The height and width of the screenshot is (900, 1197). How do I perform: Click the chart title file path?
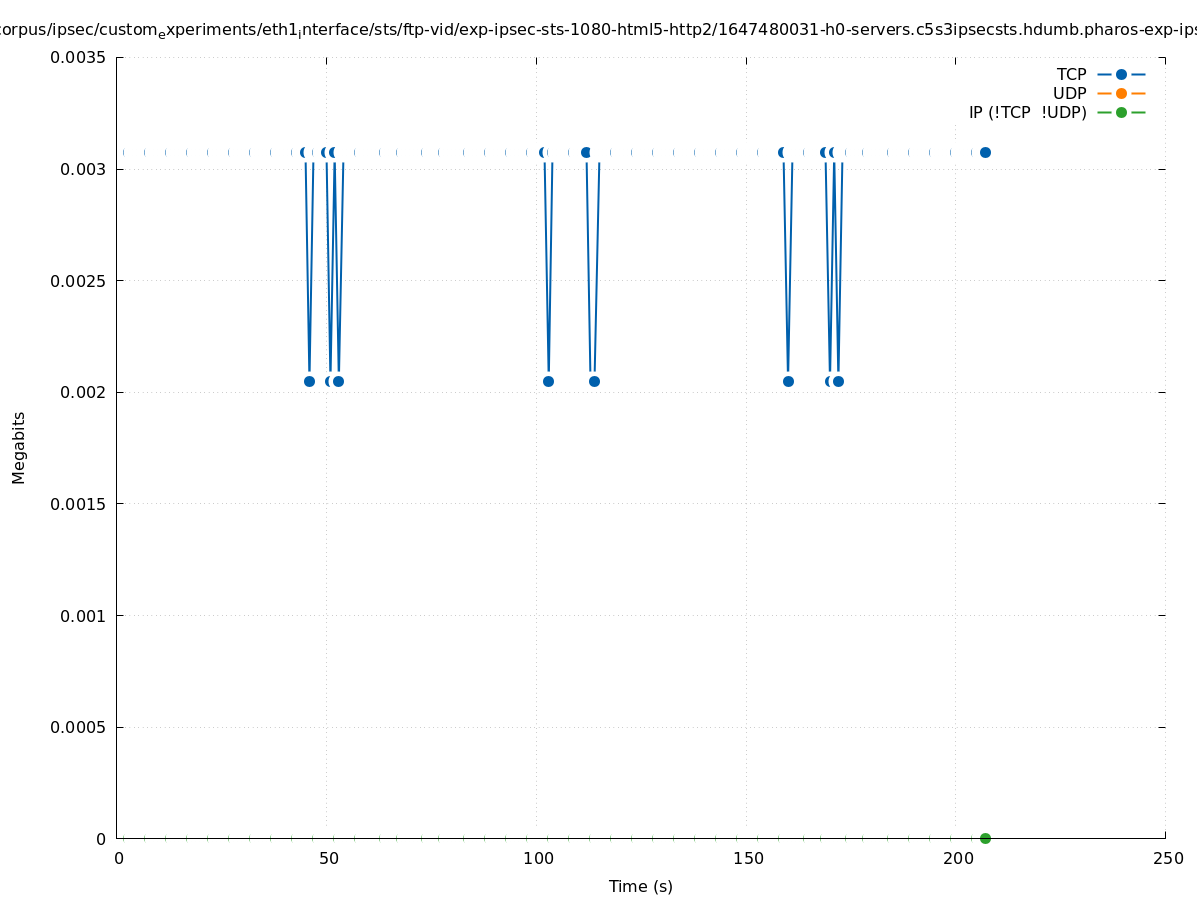[598, 30]
